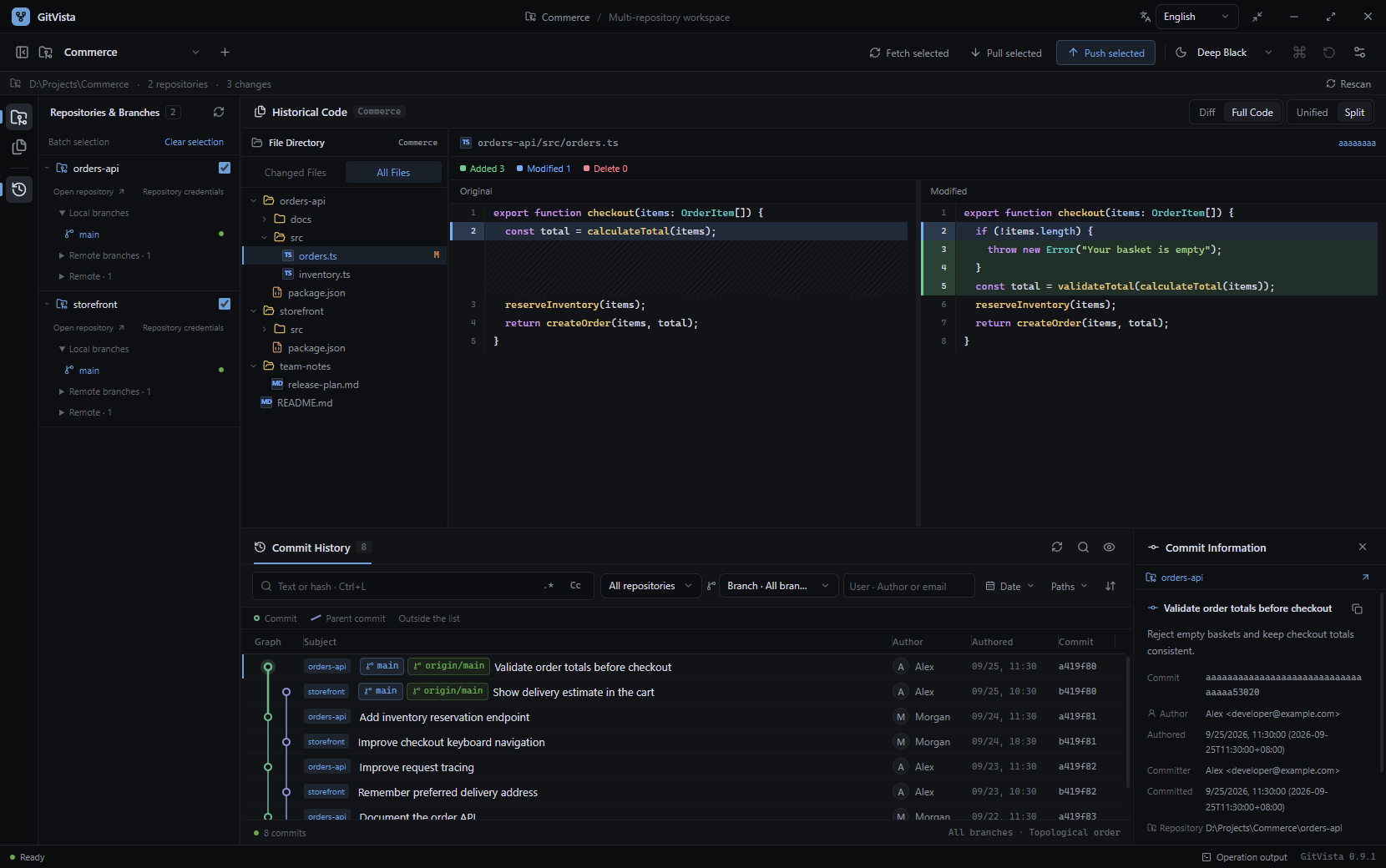The width and height of the screenshot is (1386, 868).
Task: Toggle the eye visibility icon in Commit History
Action: tap(1109, 548)
